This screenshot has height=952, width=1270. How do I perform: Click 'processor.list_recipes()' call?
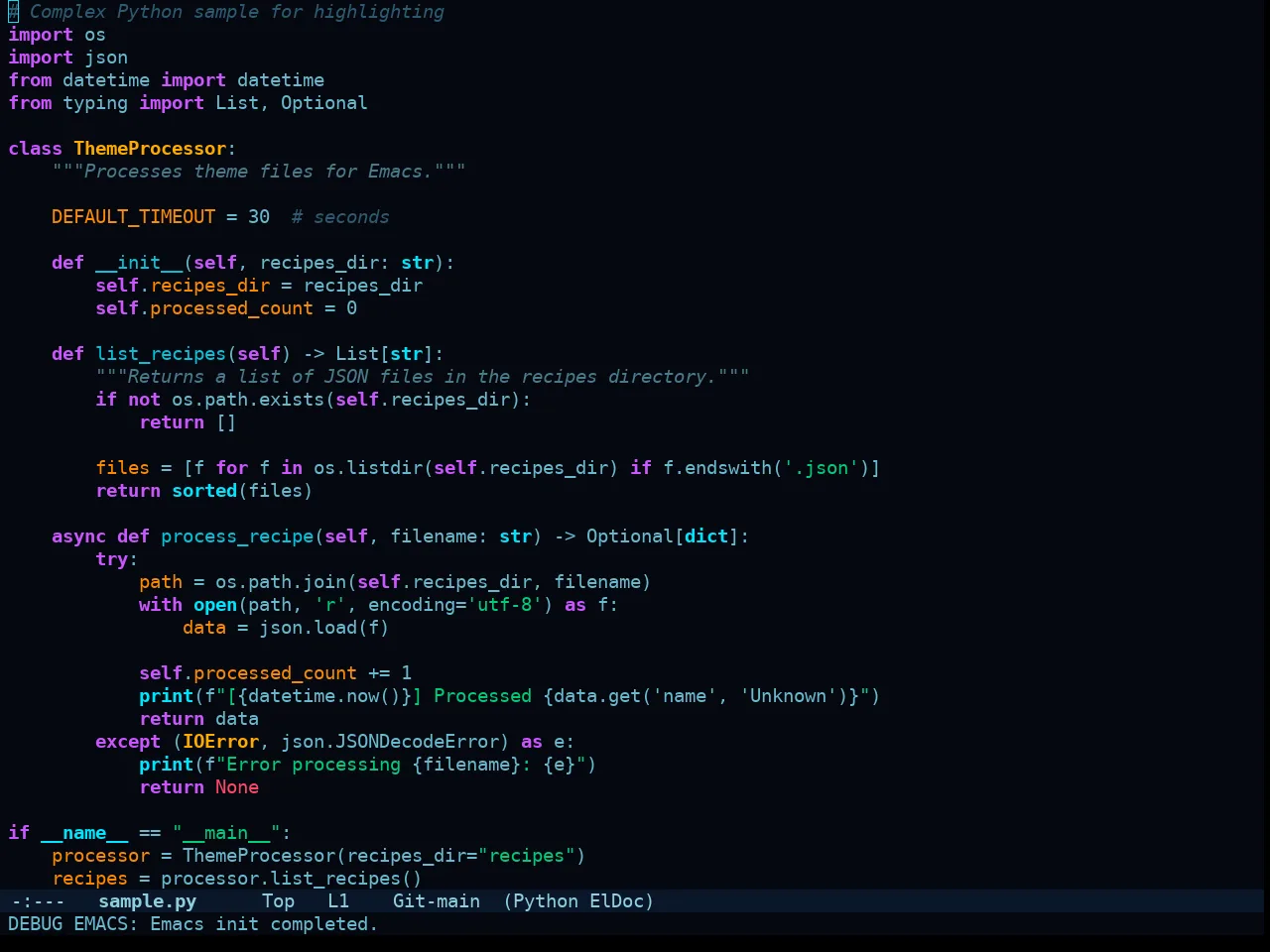(x=292, y=879)
